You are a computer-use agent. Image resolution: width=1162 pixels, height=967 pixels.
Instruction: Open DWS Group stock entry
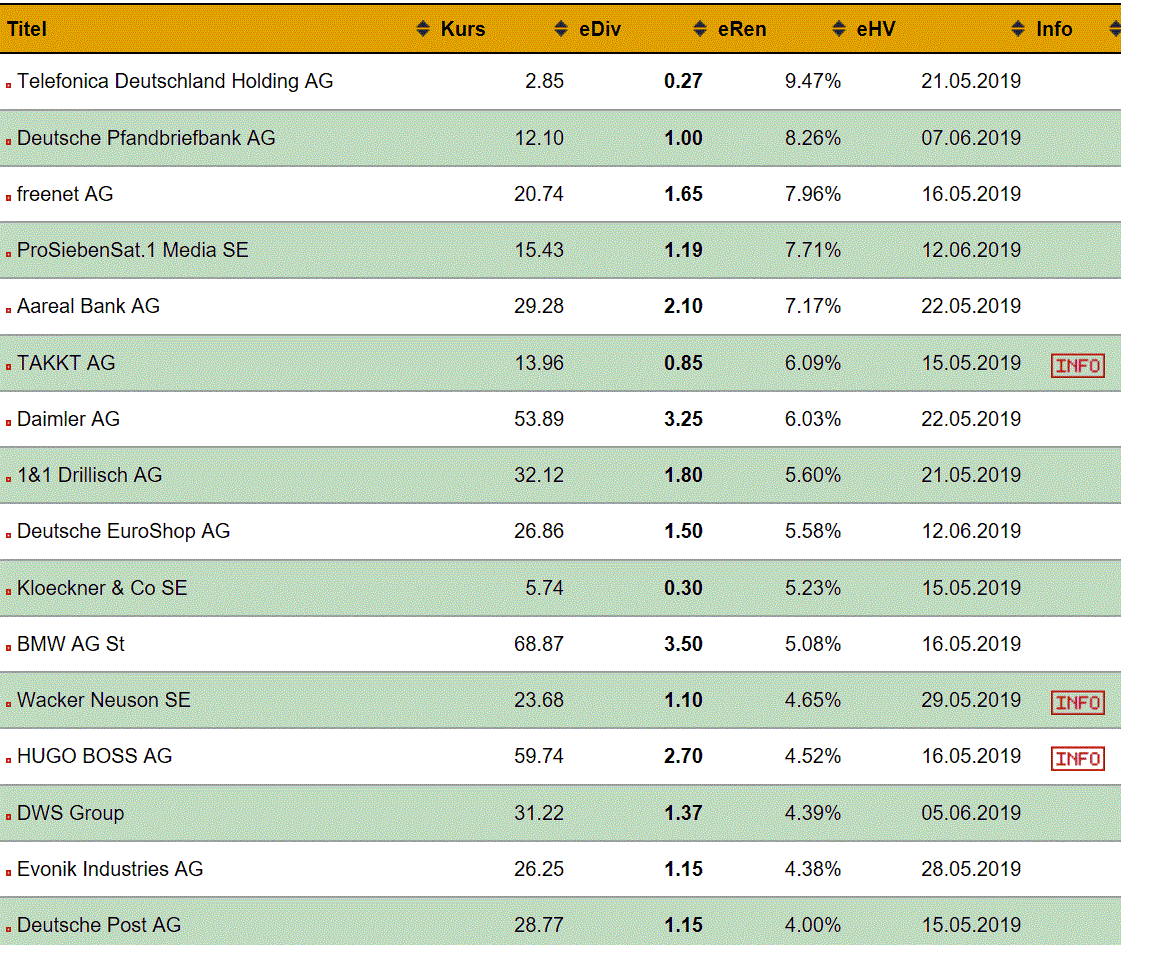click(70, 813)
